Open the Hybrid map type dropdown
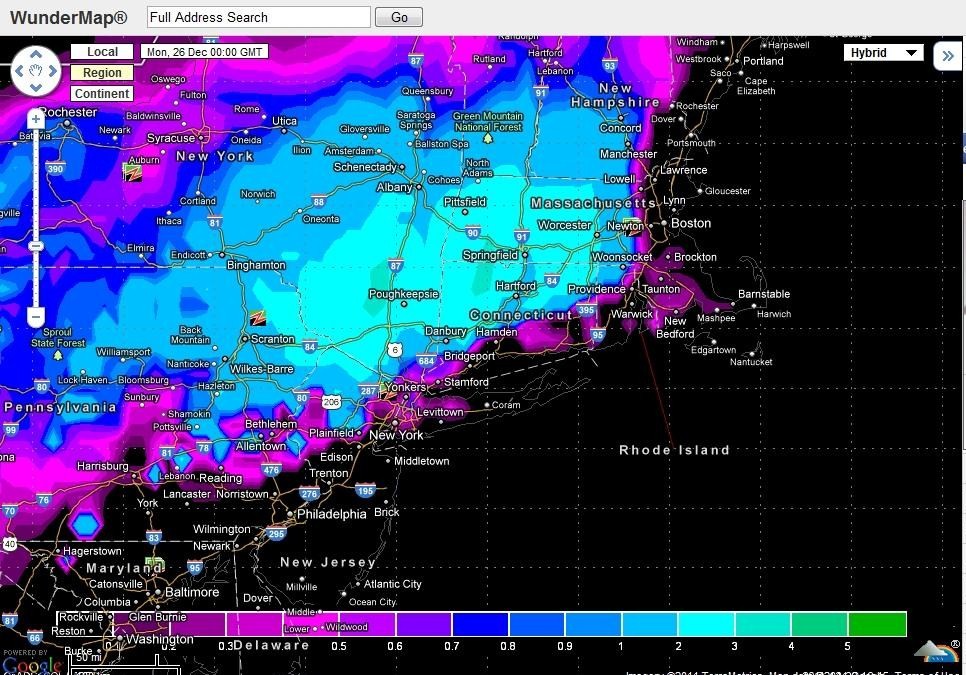This screenshot has width=966, height=675. (x=883, y=53)
